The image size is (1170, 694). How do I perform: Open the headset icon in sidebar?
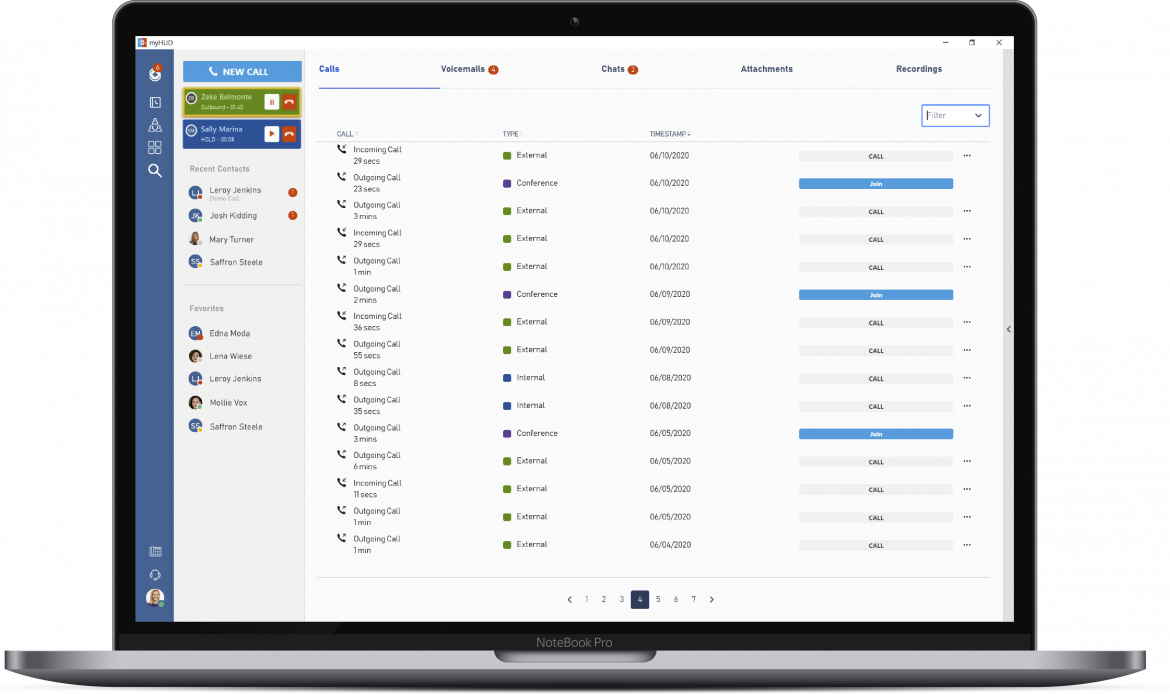pyautogui.click(x=155, y=574)
